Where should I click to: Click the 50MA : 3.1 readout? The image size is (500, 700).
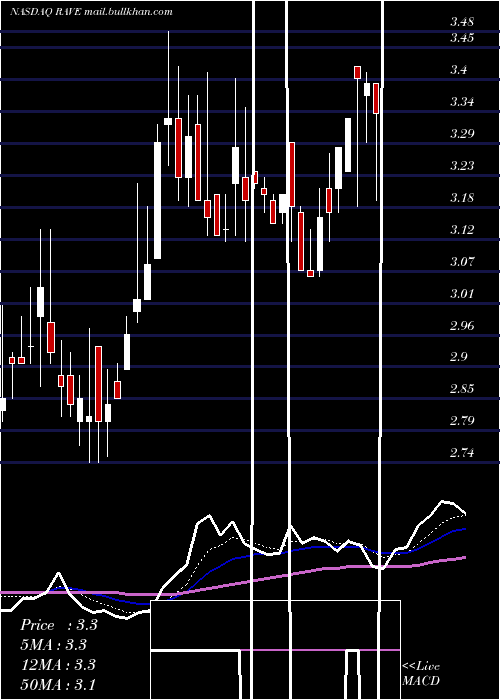coord(58,684)
